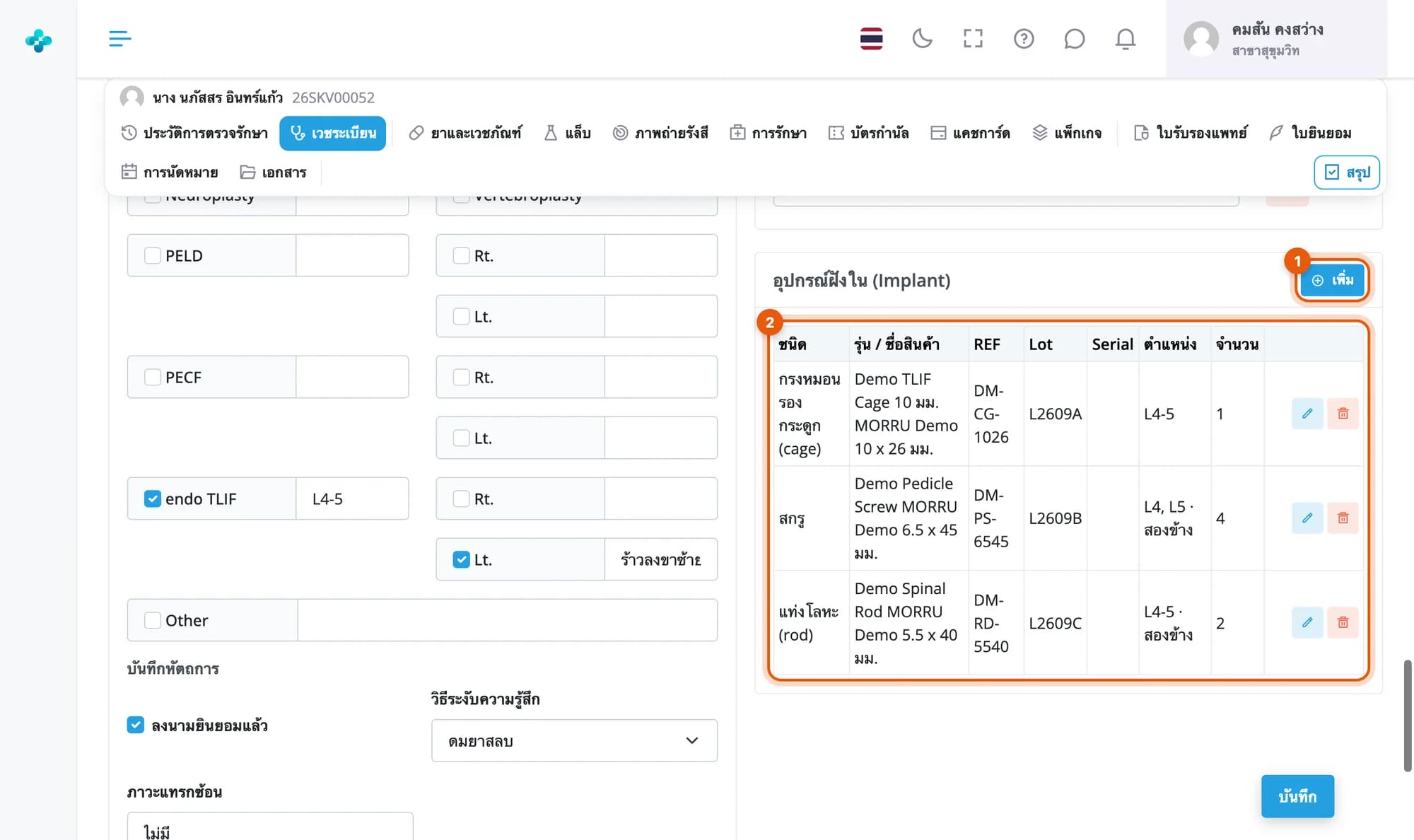Screen dimensions: 1414x840
Task: Switch to การรักษา tab
Action: click(x=768, y=133)
